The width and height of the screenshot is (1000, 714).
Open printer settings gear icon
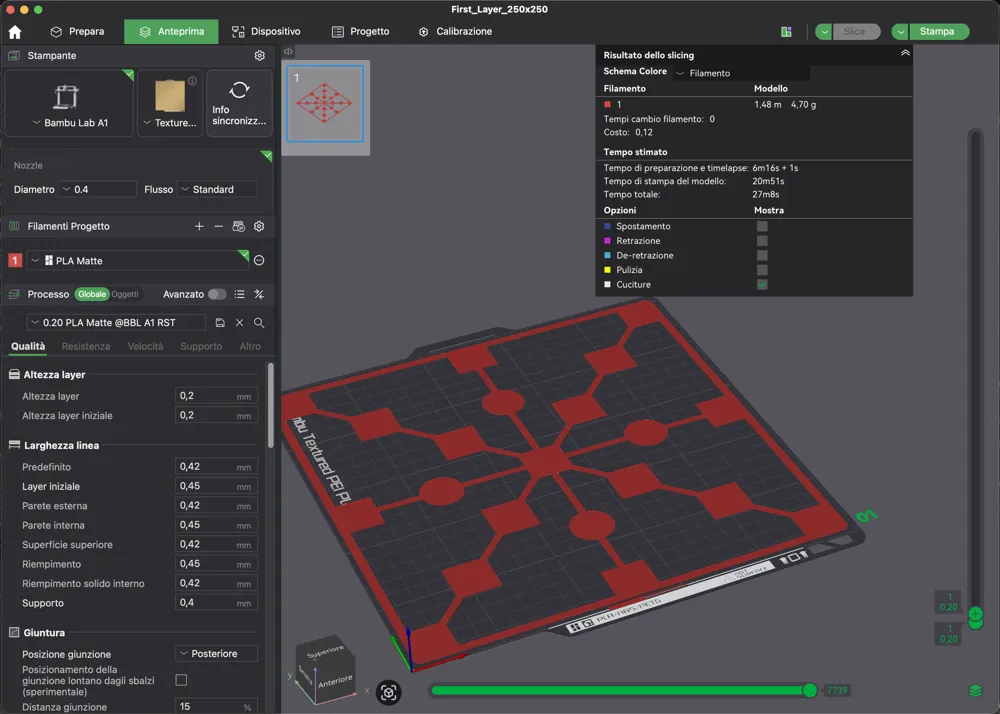click(x=260, y=55)
